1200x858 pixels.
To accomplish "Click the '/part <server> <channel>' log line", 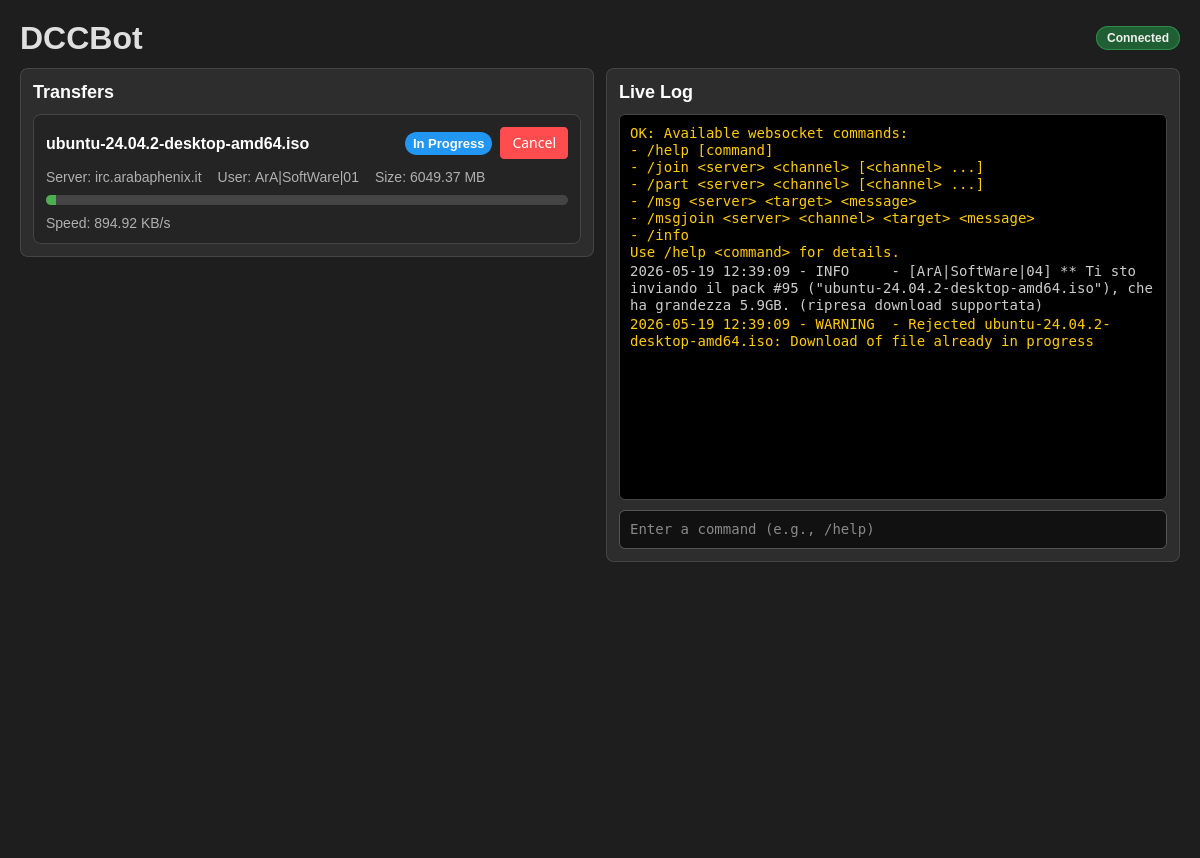I will (807, 184).
